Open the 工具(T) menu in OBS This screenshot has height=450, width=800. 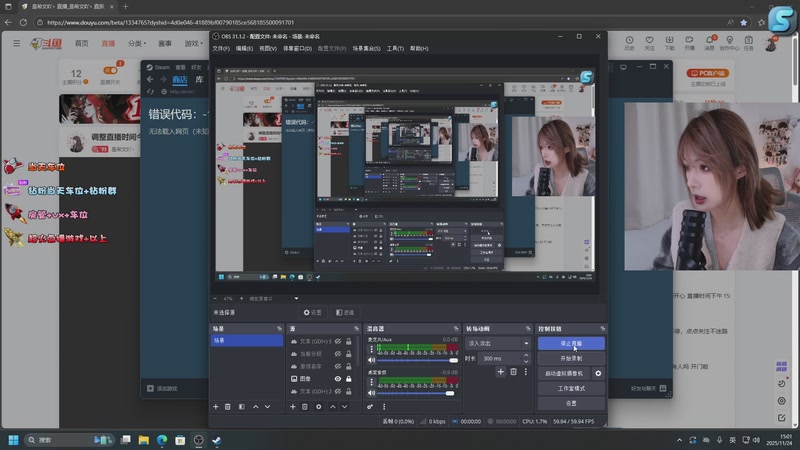[394, 48]
